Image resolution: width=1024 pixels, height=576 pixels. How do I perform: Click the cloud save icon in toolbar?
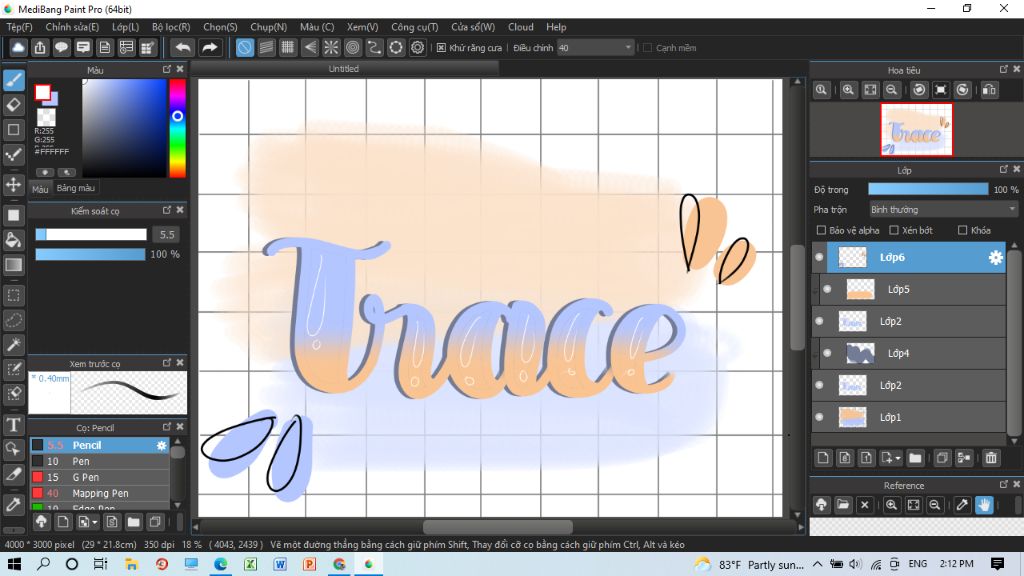point(18,48)
